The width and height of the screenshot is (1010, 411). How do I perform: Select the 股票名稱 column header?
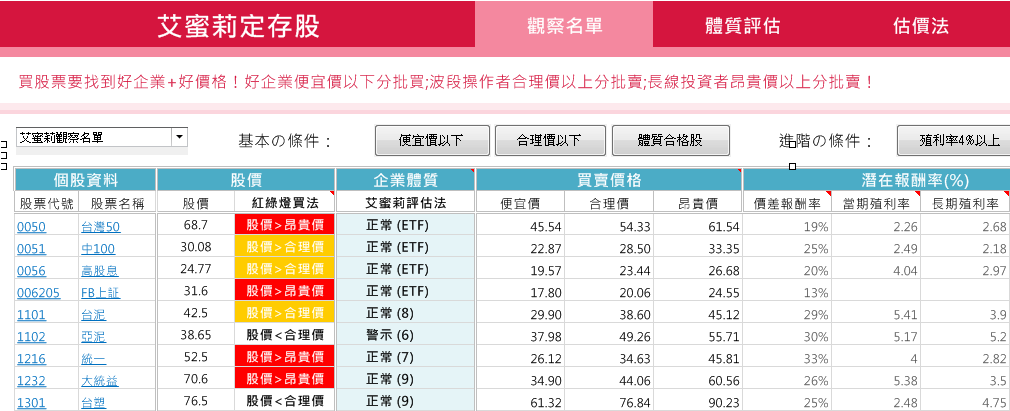tap(118, 203)
